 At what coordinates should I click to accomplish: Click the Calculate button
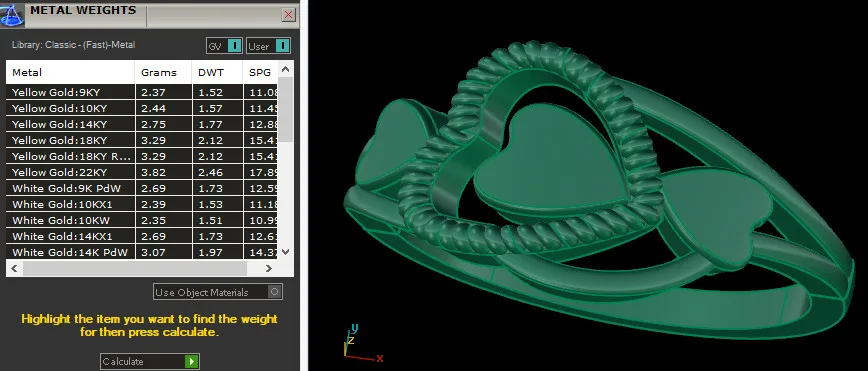149,362
